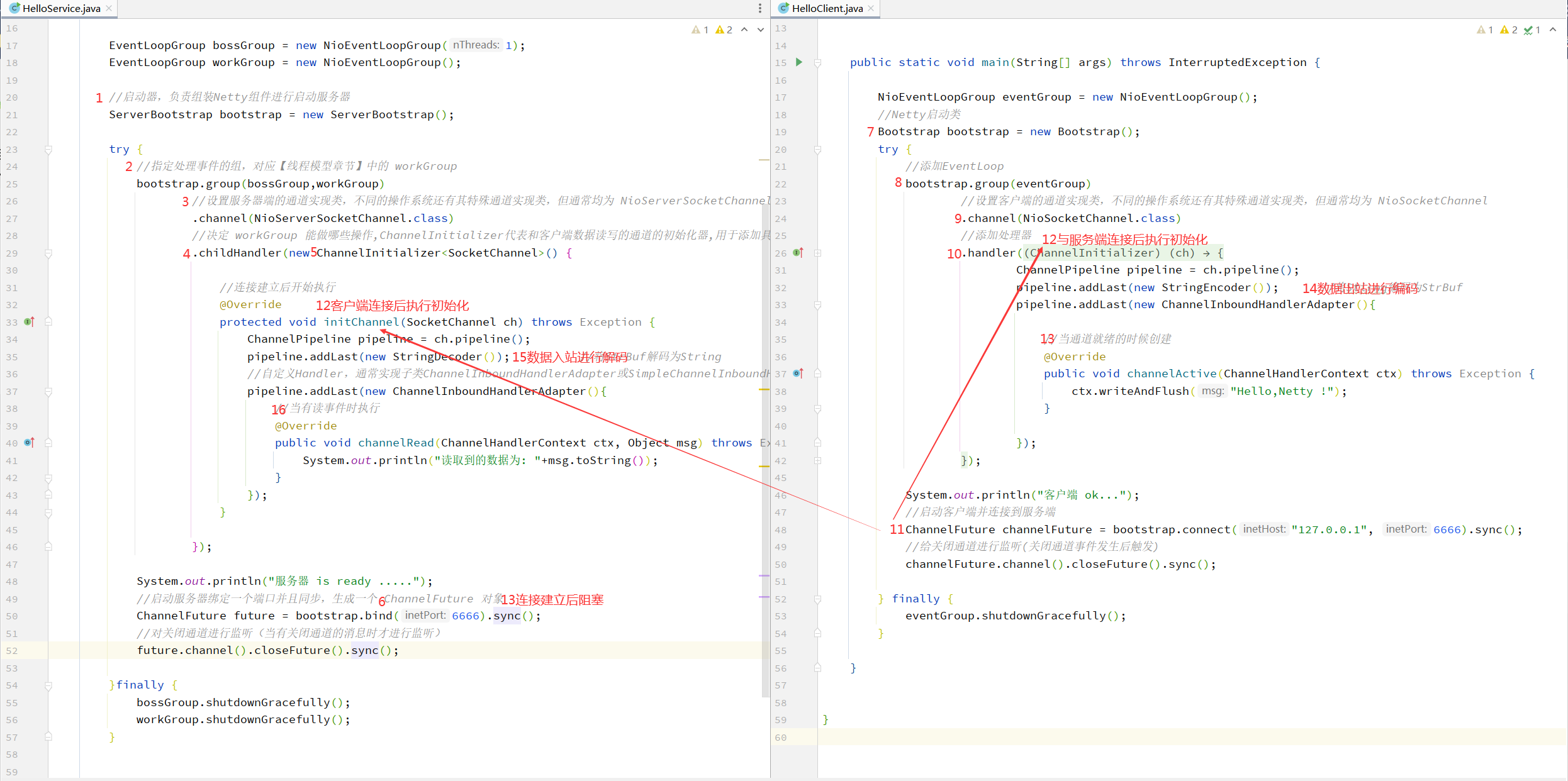Collapse finally block at HelloClient line 52
This screenshot has width=1568, height=781.
[x=818, y=599]
